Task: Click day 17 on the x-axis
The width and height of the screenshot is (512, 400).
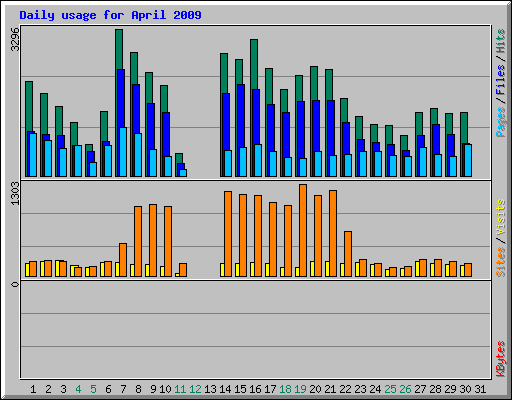Action: pyautogui.click(x=270, y=389)
